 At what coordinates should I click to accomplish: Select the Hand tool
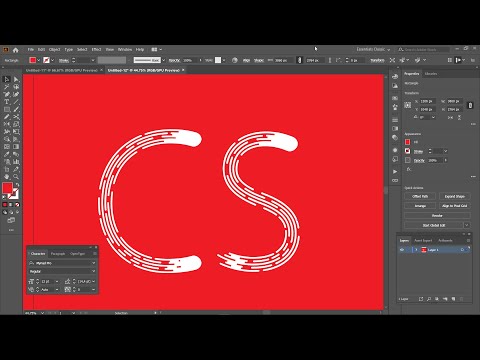[7, 177]
